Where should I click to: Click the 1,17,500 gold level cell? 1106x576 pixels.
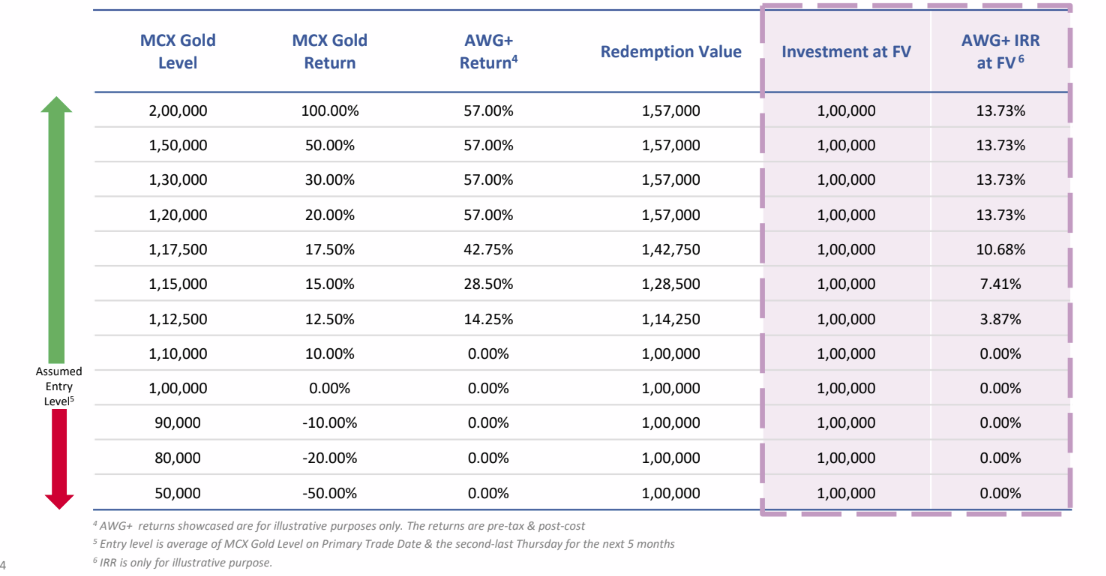(178, 250)
